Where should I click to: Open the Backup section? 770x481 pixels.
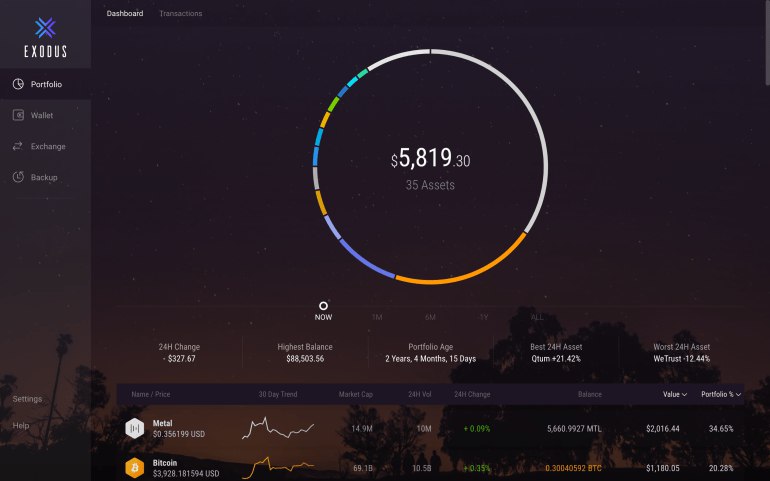pos(45,177)
